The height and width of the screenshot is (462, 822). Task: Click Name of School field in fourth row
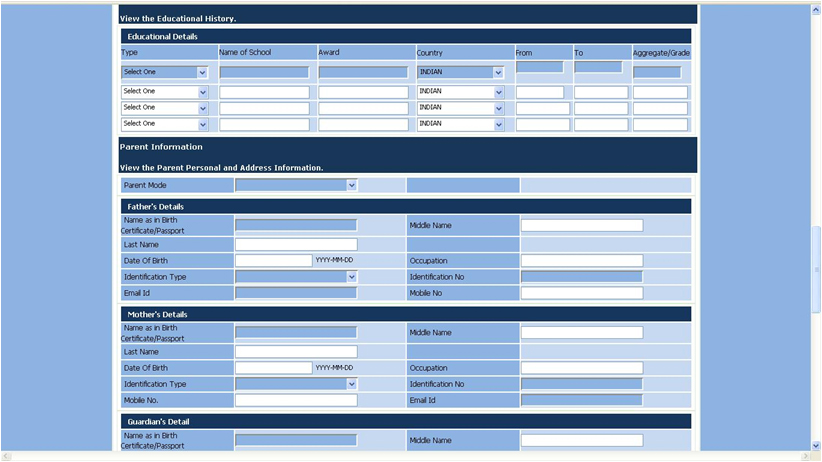pyautogui.click(x=264, y=125)
